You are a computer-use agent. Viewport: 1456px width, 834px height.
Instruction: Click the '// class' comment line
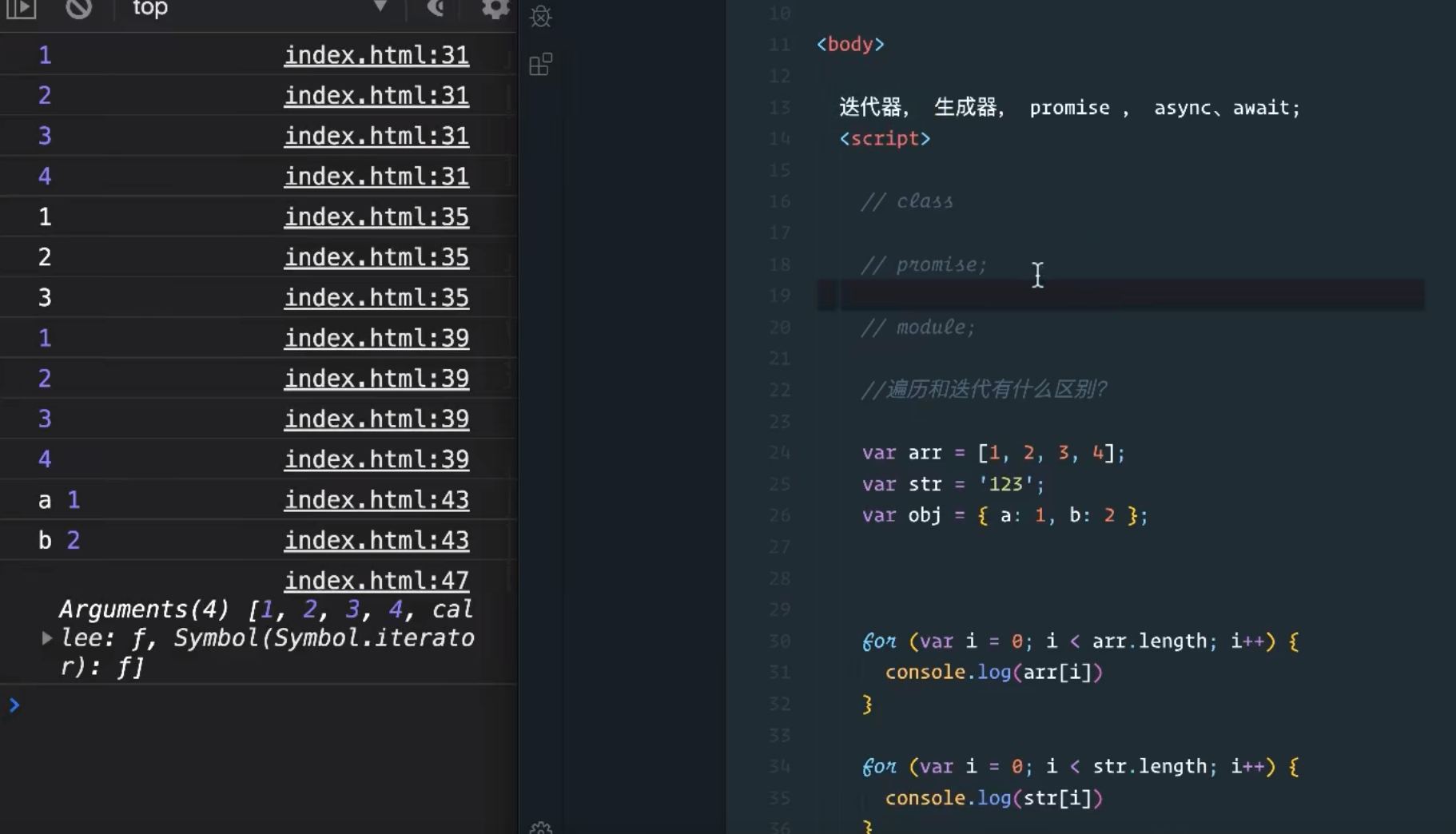907,201
